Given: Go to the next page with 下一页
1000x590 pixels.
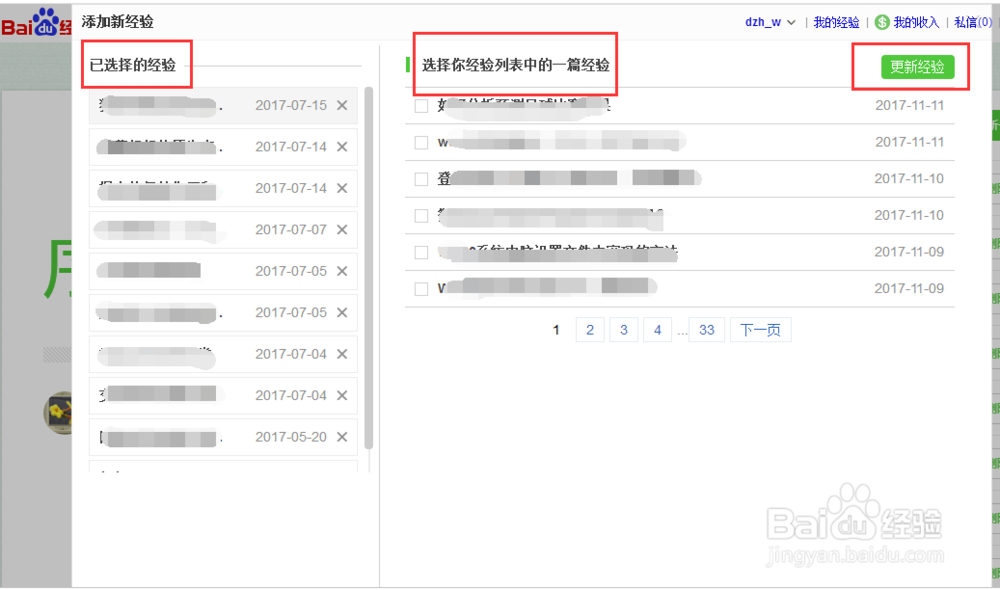Looking at the screenshot, I should click(762, 329).
